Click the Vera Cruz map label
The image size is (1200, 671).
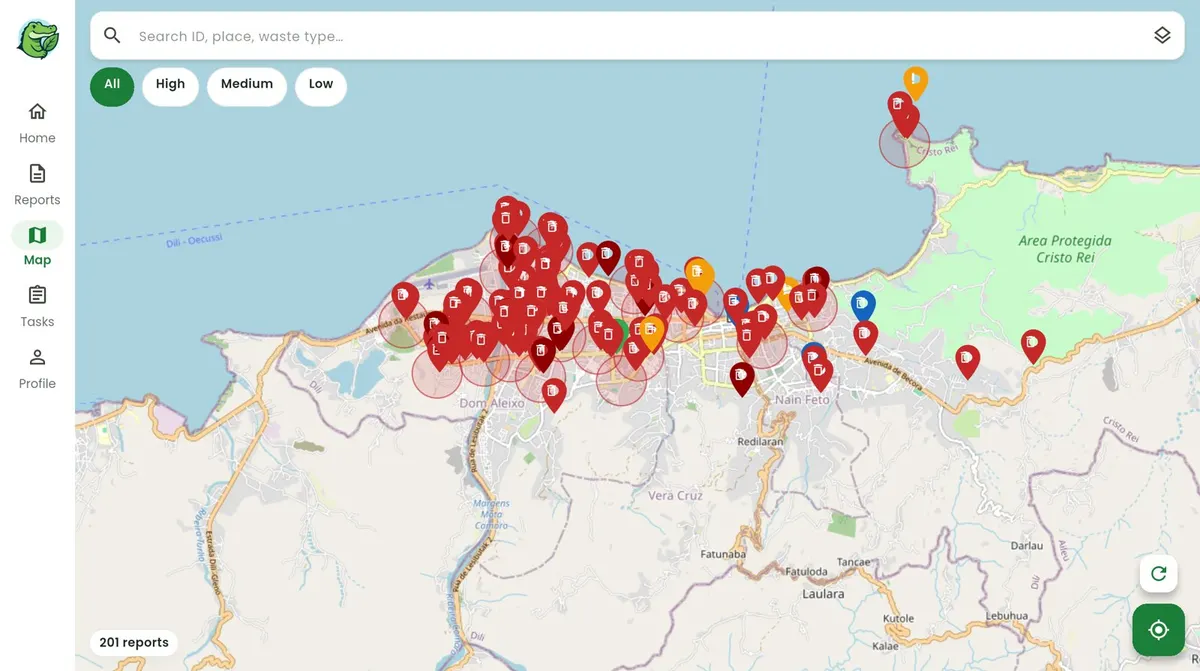pyautogui.click(x=675, y=495)
